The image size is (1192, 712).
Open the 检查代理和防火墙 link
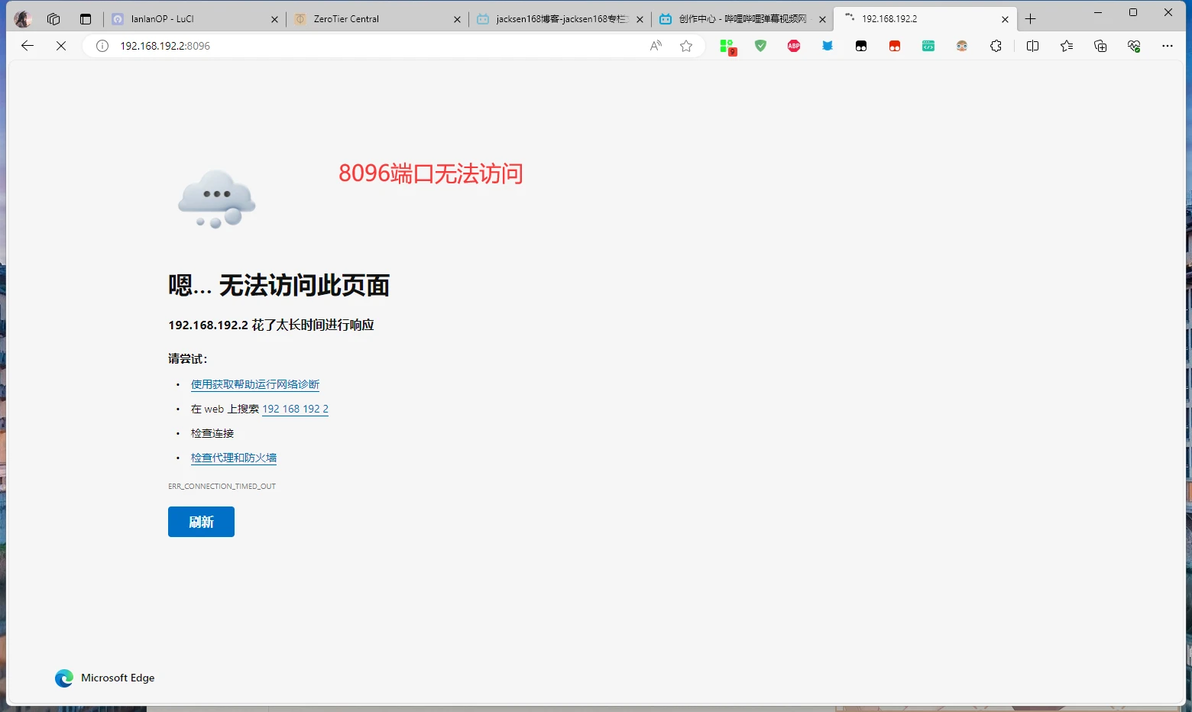tap(233, 457)
